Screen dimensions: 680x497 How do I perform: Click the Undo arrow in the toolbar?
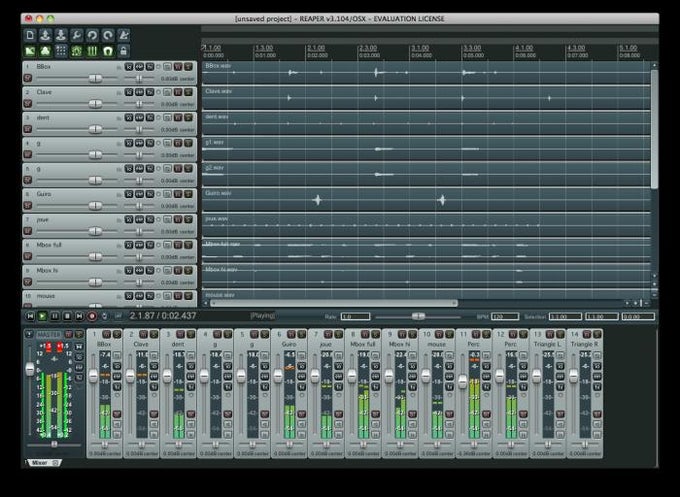pyautogui.click(x=92, y=35)
